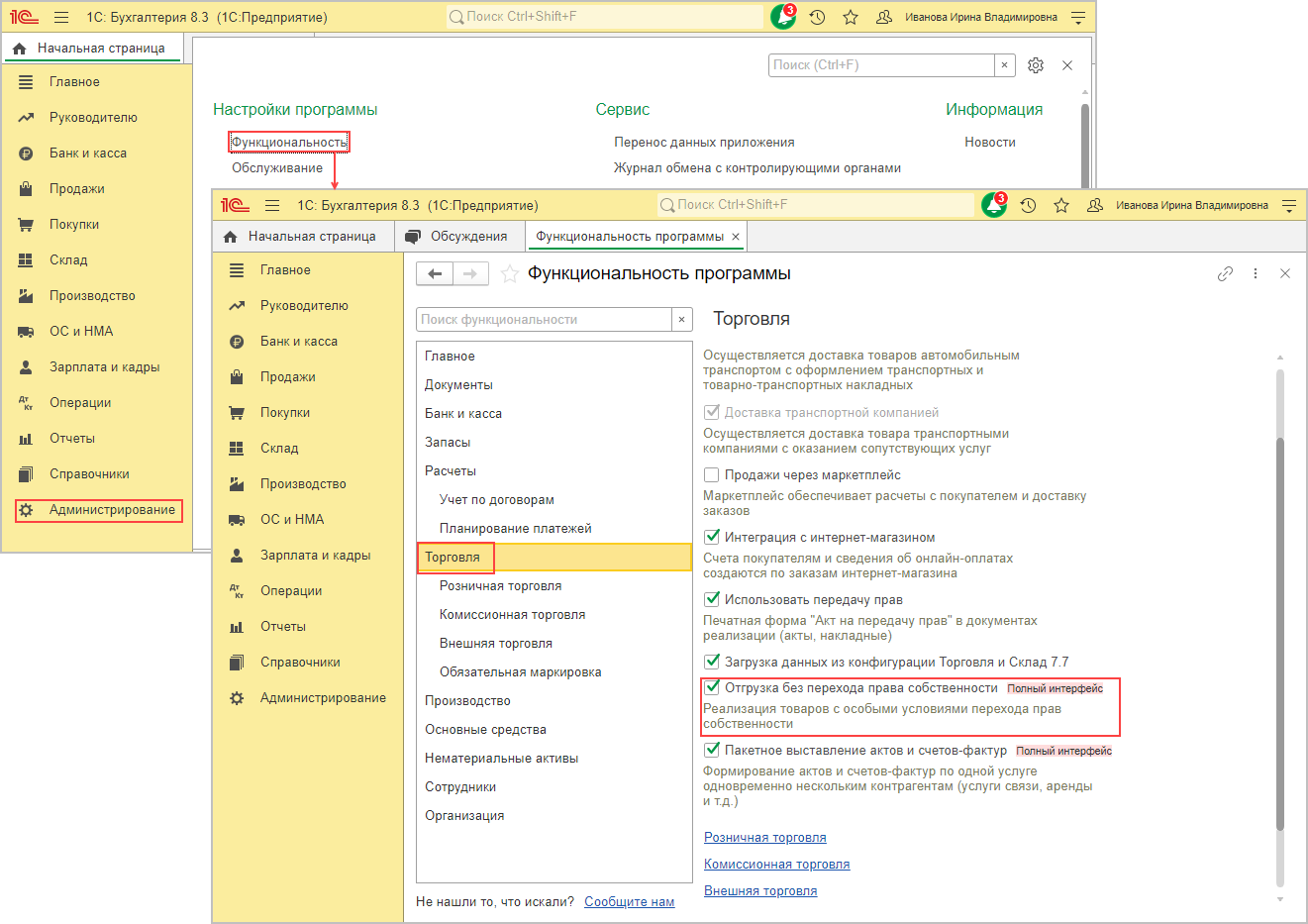
Task: Toggle Интеграция с интернет-магазином checkbox
Action: tap(711, 537)
